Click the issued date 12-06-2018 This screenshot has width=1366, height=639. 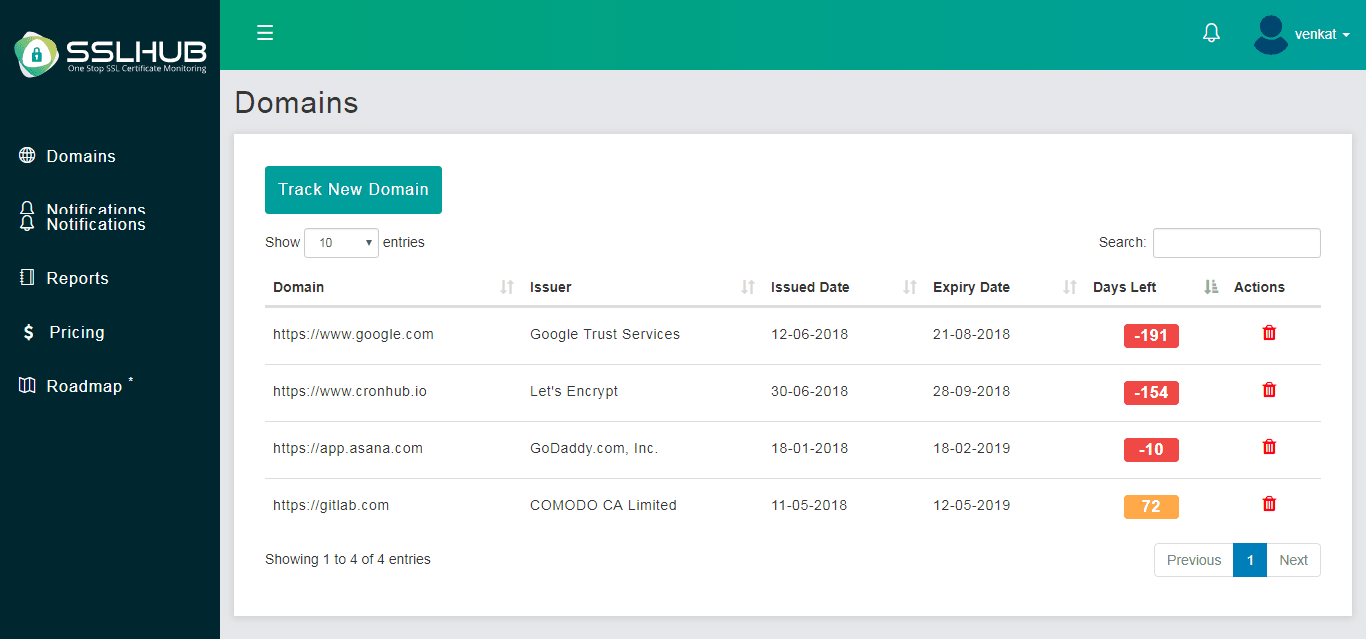(x=809, y=335)
